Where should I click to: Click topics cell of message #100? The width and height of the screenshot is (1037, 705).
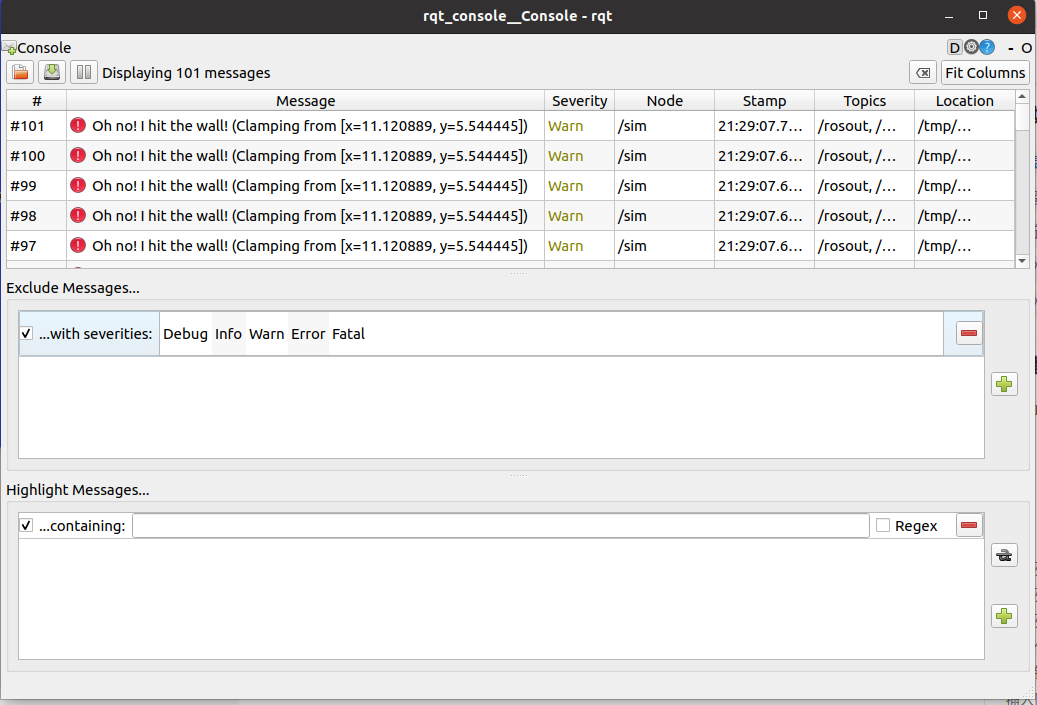tap(864, 156)
